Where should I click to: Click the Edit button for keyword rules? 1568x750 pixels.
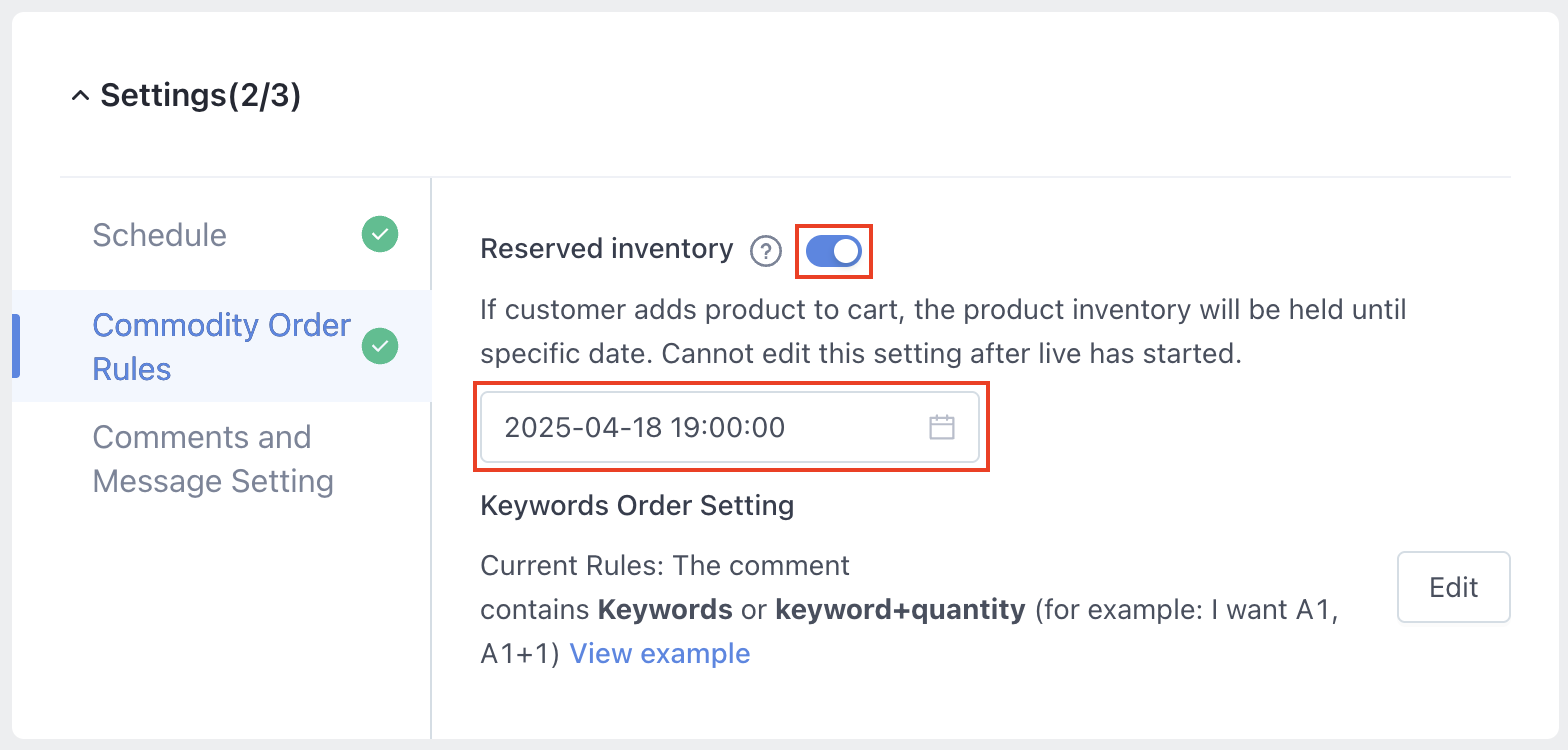click(1453, 587)
